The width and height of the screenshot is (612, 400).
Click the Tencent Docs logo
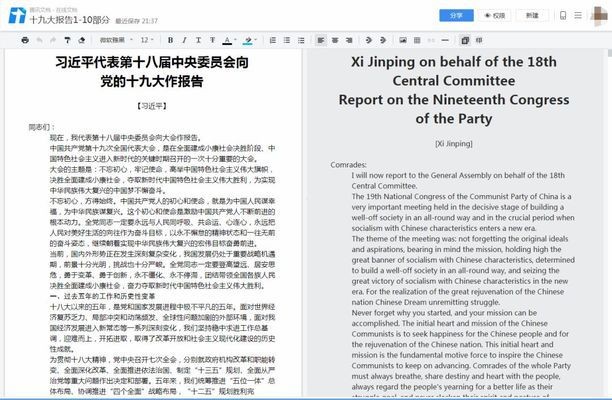17,16
